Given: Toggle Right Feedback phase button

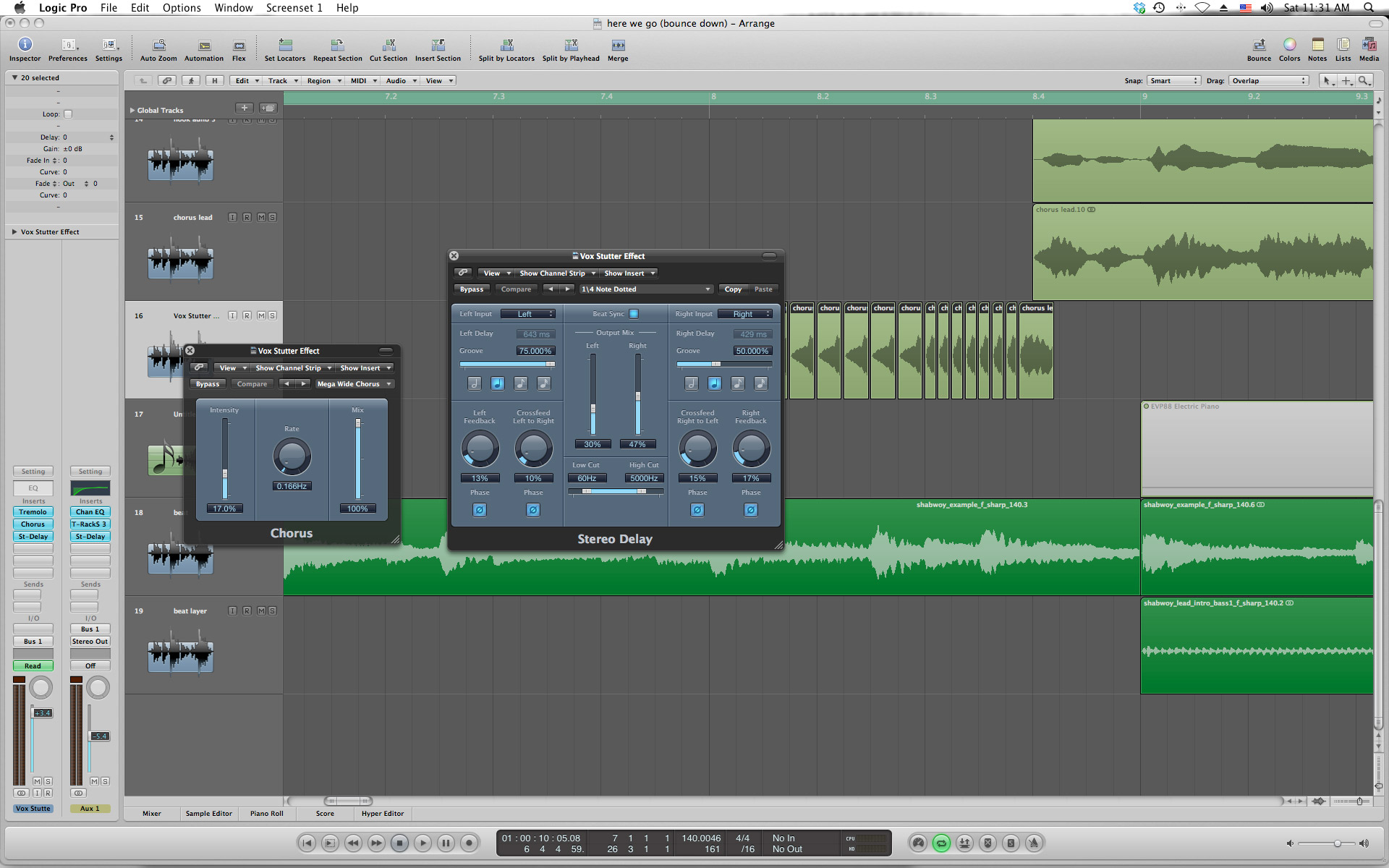Looking at the screenshot, I should point(751,510).
